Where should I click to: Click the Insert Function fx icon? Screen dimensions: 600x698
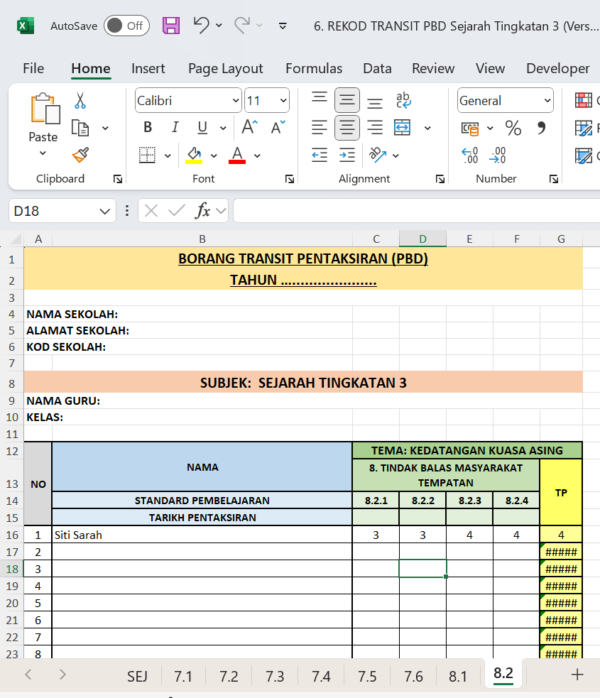pos(202,211)
